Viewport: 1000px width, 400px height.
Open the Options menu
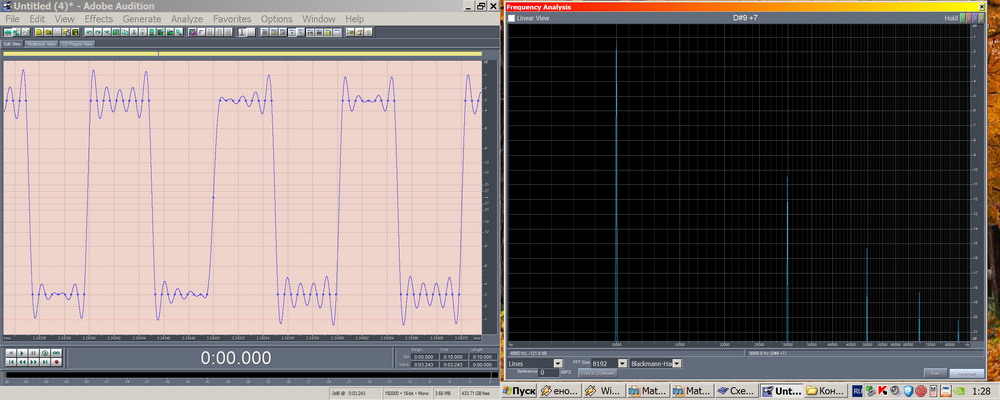coord(276,19)
